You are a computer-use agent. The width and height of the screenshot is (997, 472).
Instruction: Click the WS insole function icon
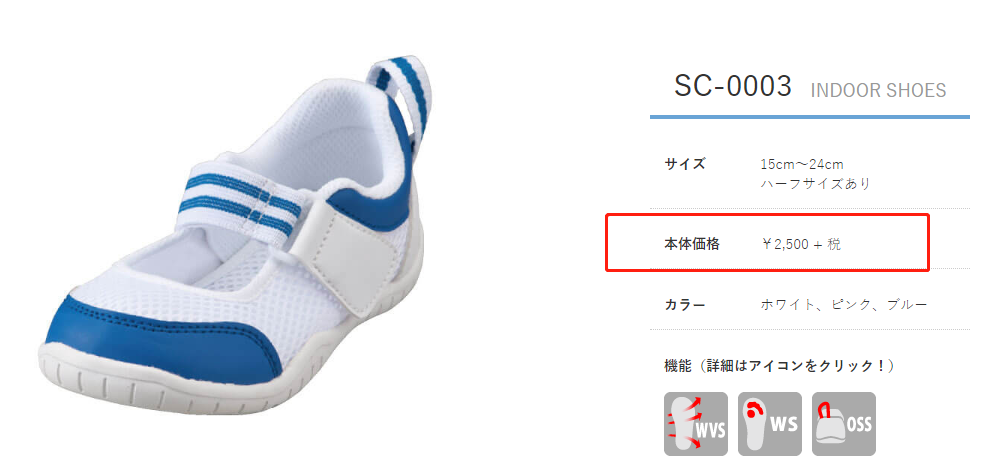click(x=770, y=424)
